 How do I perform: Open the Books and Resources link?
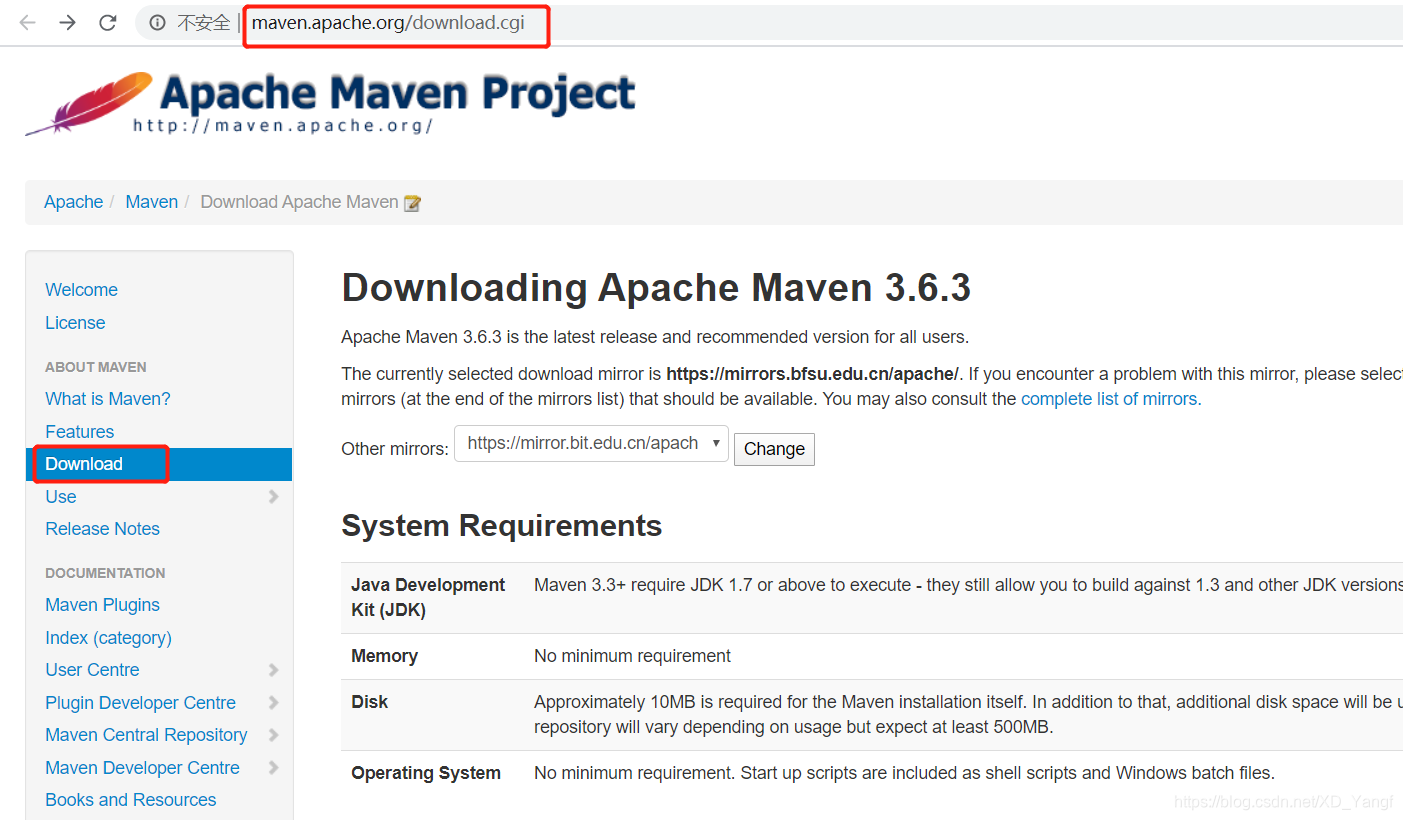click(131, 800)
